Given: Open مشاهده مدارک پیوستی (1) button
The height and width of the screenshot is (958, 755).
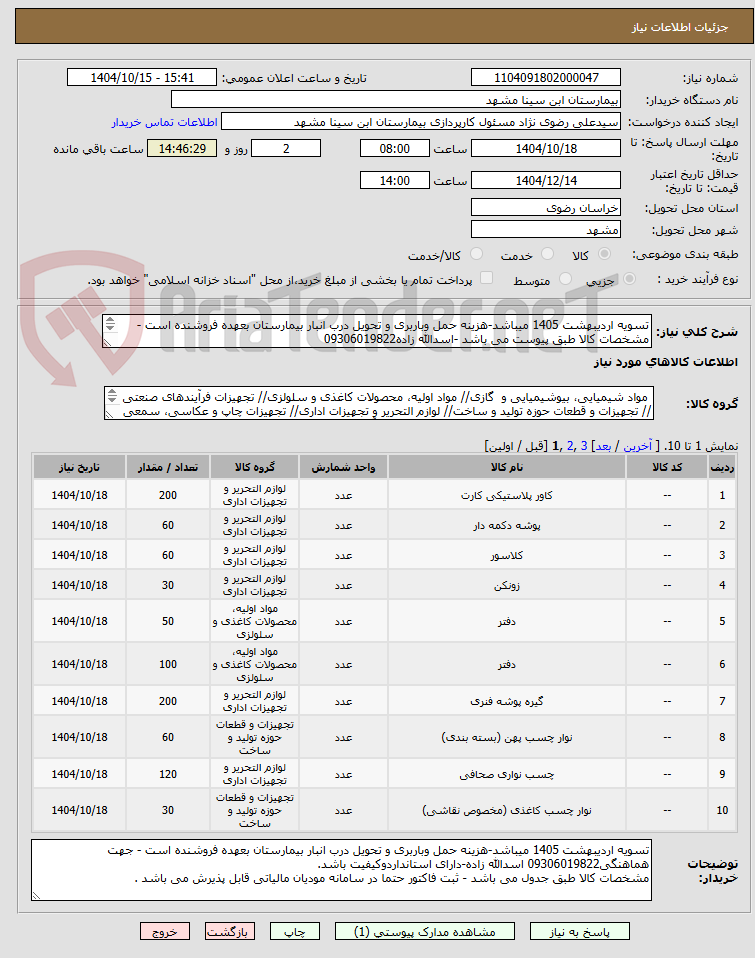Looking at the screenshot, I should [425, 932].
